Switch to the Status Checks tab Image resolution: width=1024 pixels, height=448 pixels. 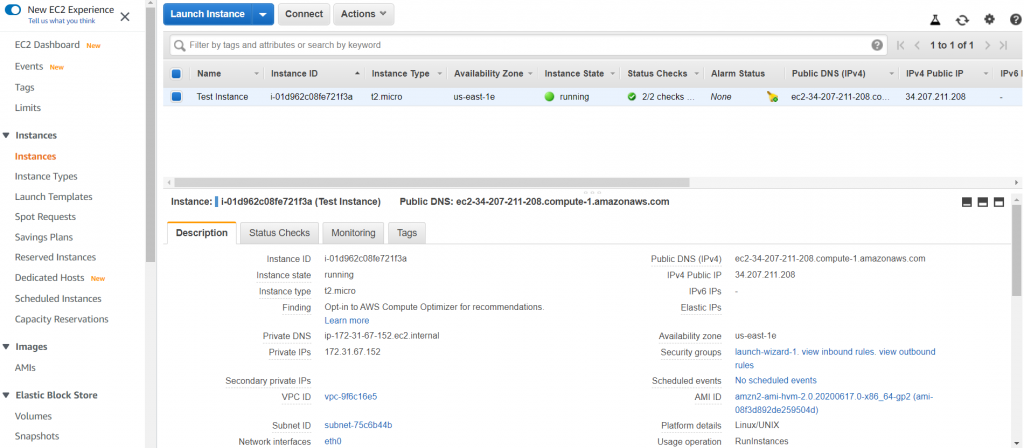point(279,232)
